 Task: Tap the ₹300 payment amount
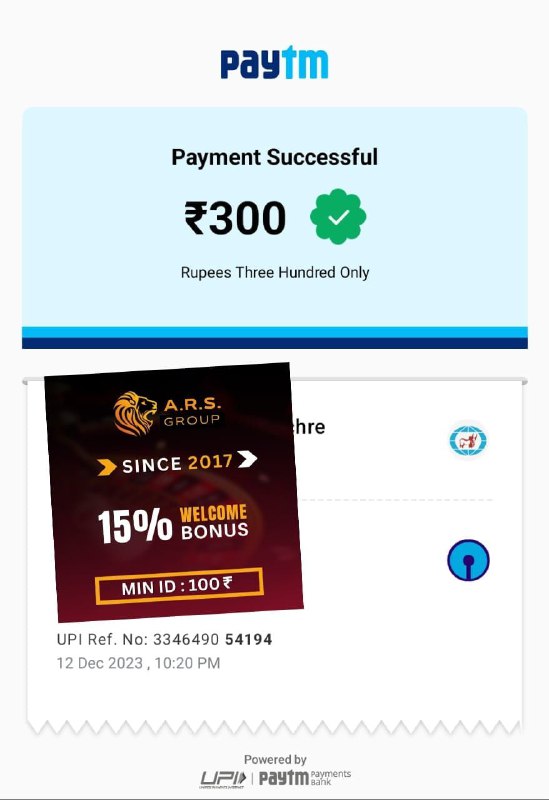tap(235, 218)
